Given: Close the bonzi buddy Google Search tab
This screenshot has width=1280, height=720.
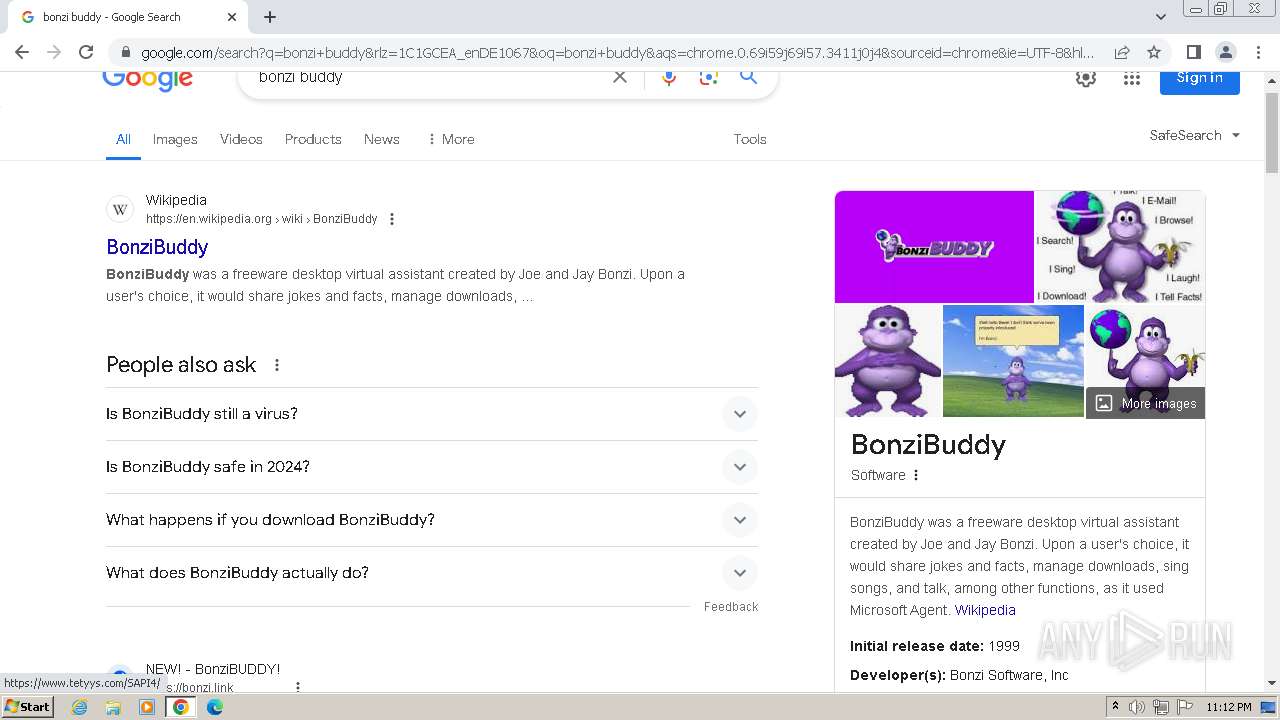Looking at the screenshot, I should (232, 17).
